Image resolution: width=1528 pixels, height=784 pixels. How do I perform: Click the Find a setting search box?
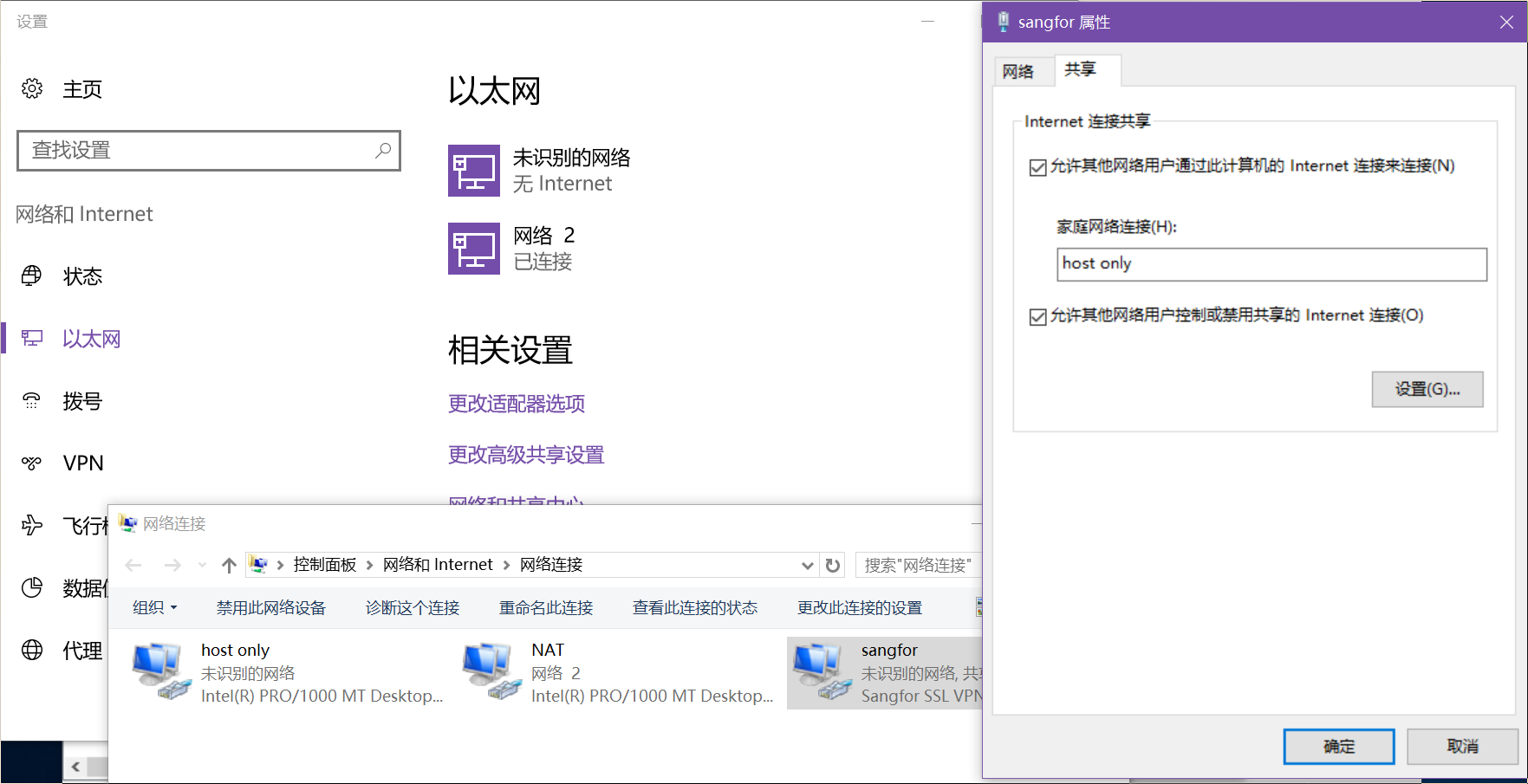click(x=209, y=151)
